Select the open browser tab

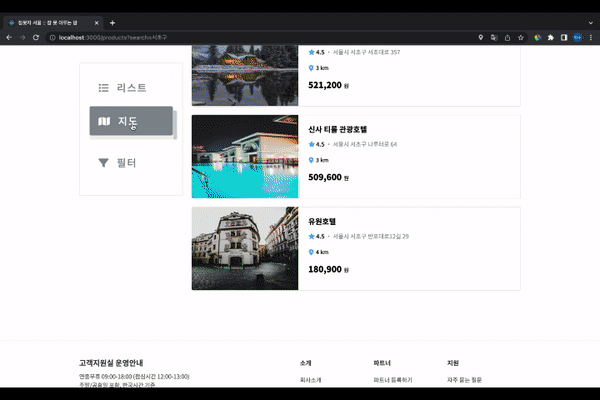pyautogui.click(x=54, y=23)
